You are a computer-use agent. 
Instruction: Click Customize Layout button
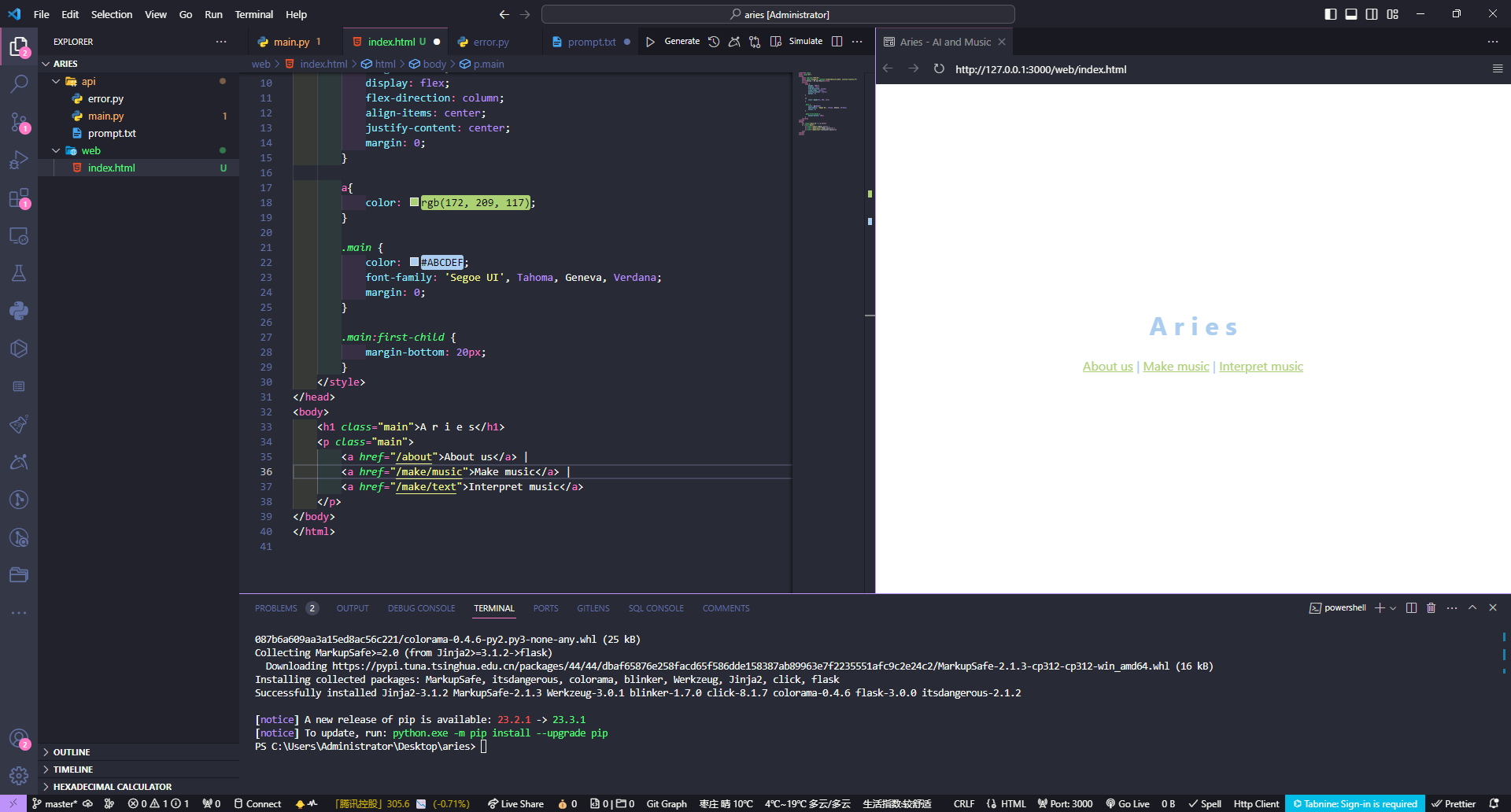point(1393,14)
